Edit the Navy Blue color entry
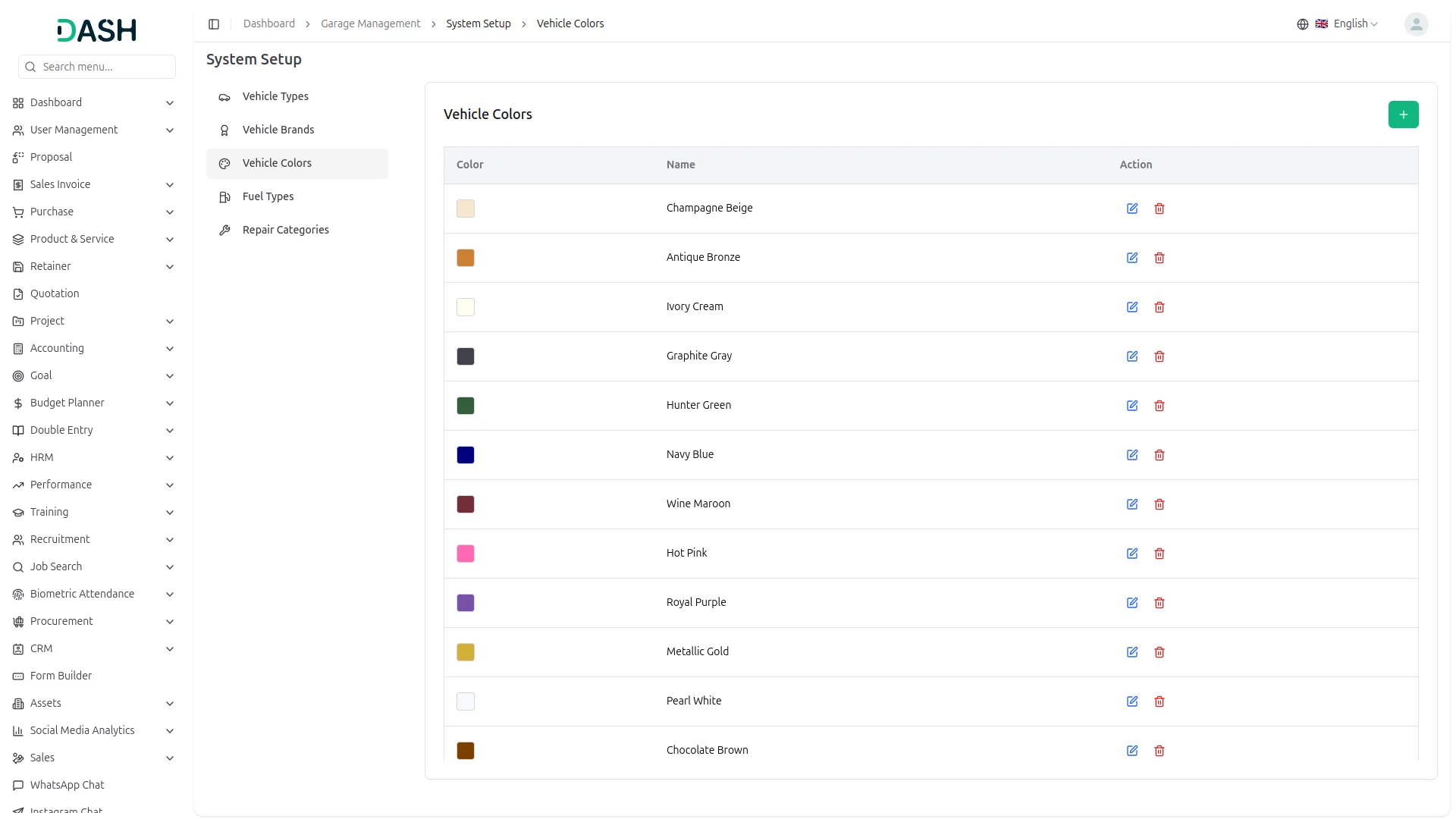 [1132, 455]
